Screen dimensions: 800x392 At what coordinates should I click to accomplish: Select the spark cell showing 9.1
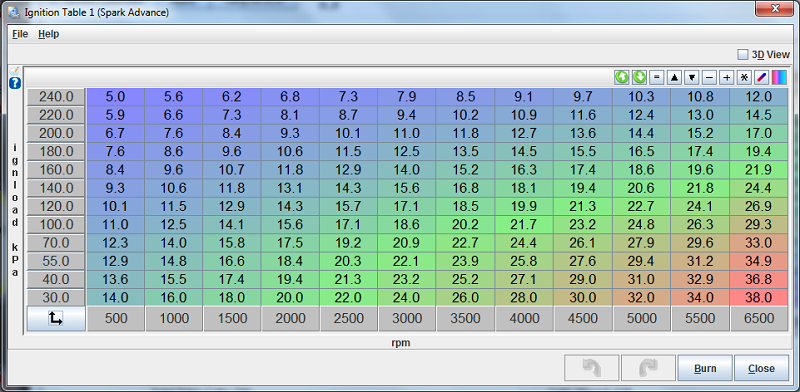(x=524, y=96)
